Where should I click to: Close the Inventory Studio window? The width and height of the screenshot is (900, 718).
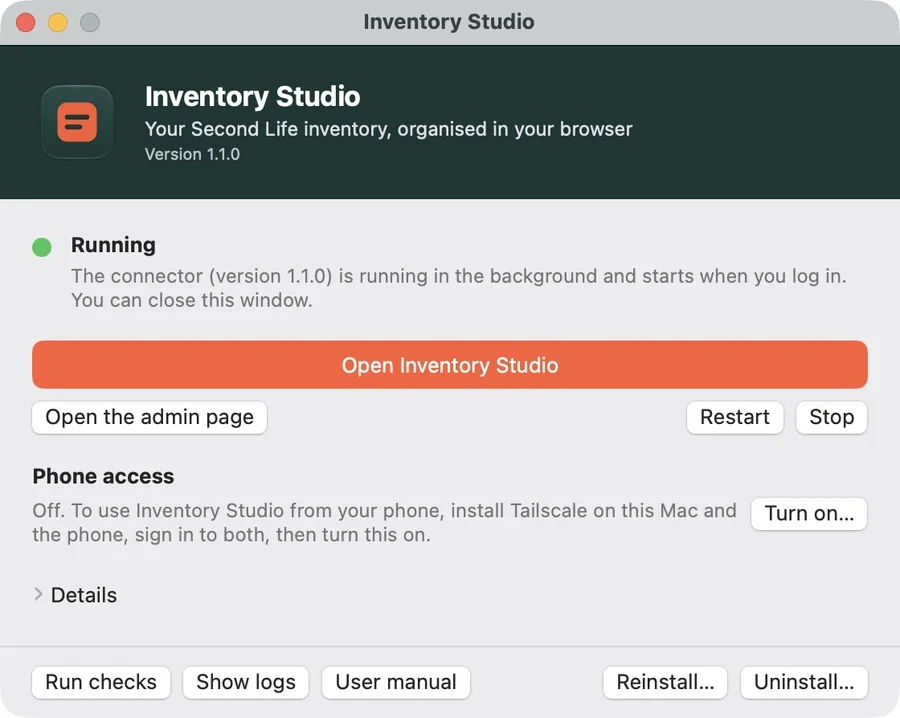(x=26, y=22)
